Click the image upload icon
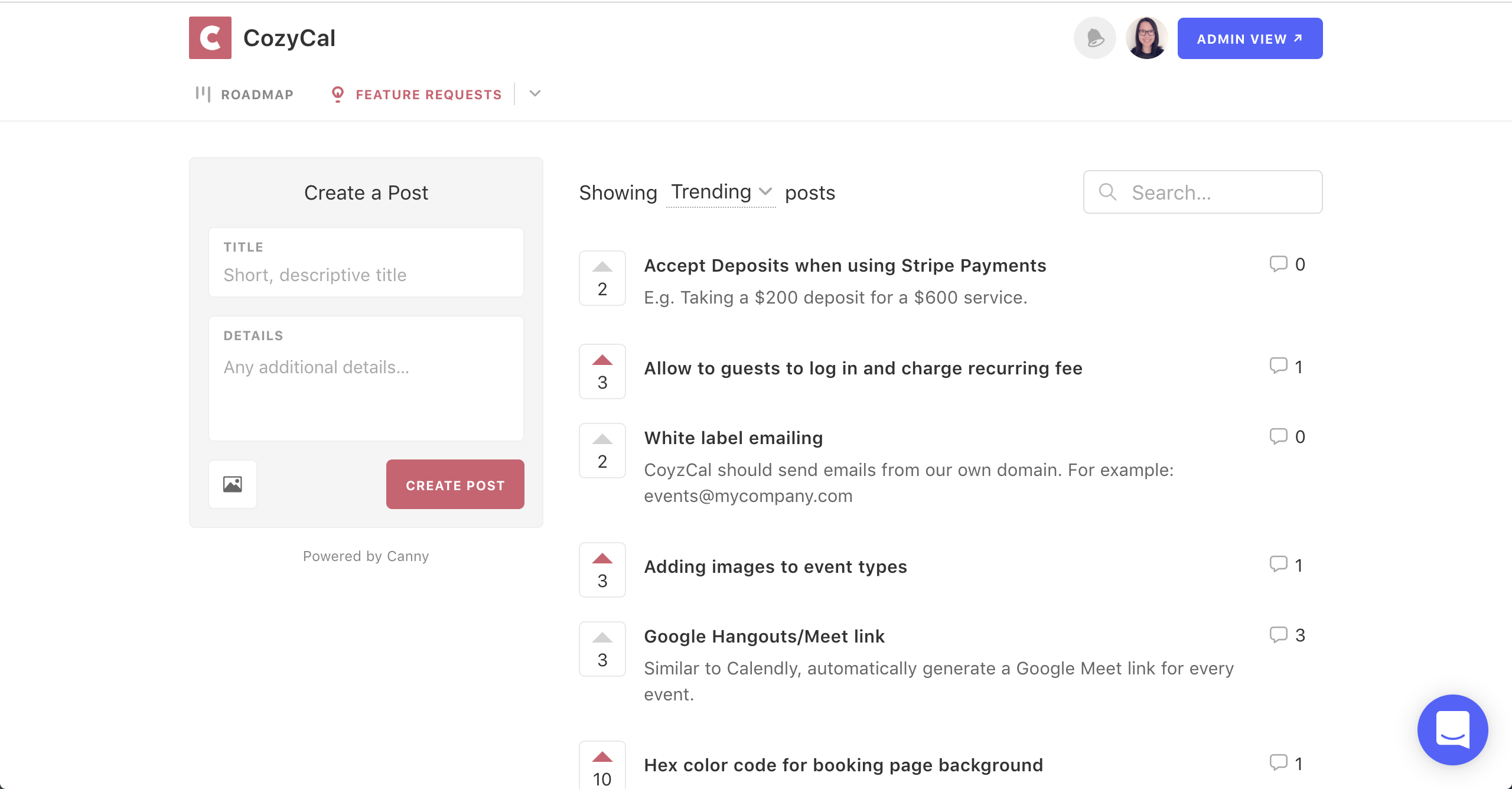The image size is (1512, 789). 233,484
